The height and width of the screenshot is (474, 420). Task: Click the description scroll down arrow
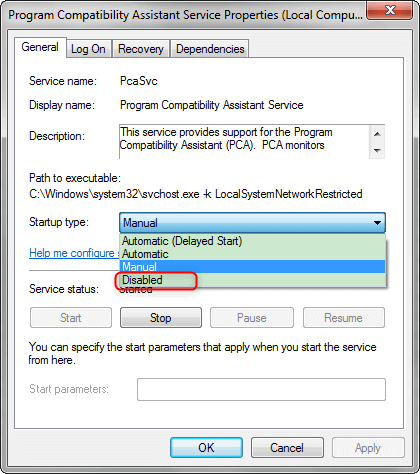[377, 150]
